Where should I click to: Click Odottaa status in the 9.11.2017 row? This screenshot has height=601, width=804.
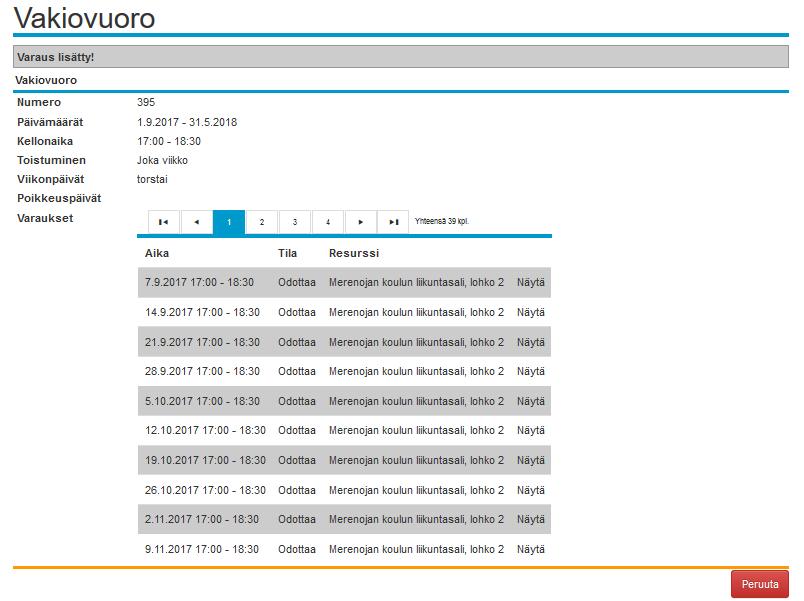click(x=297, y=549)
